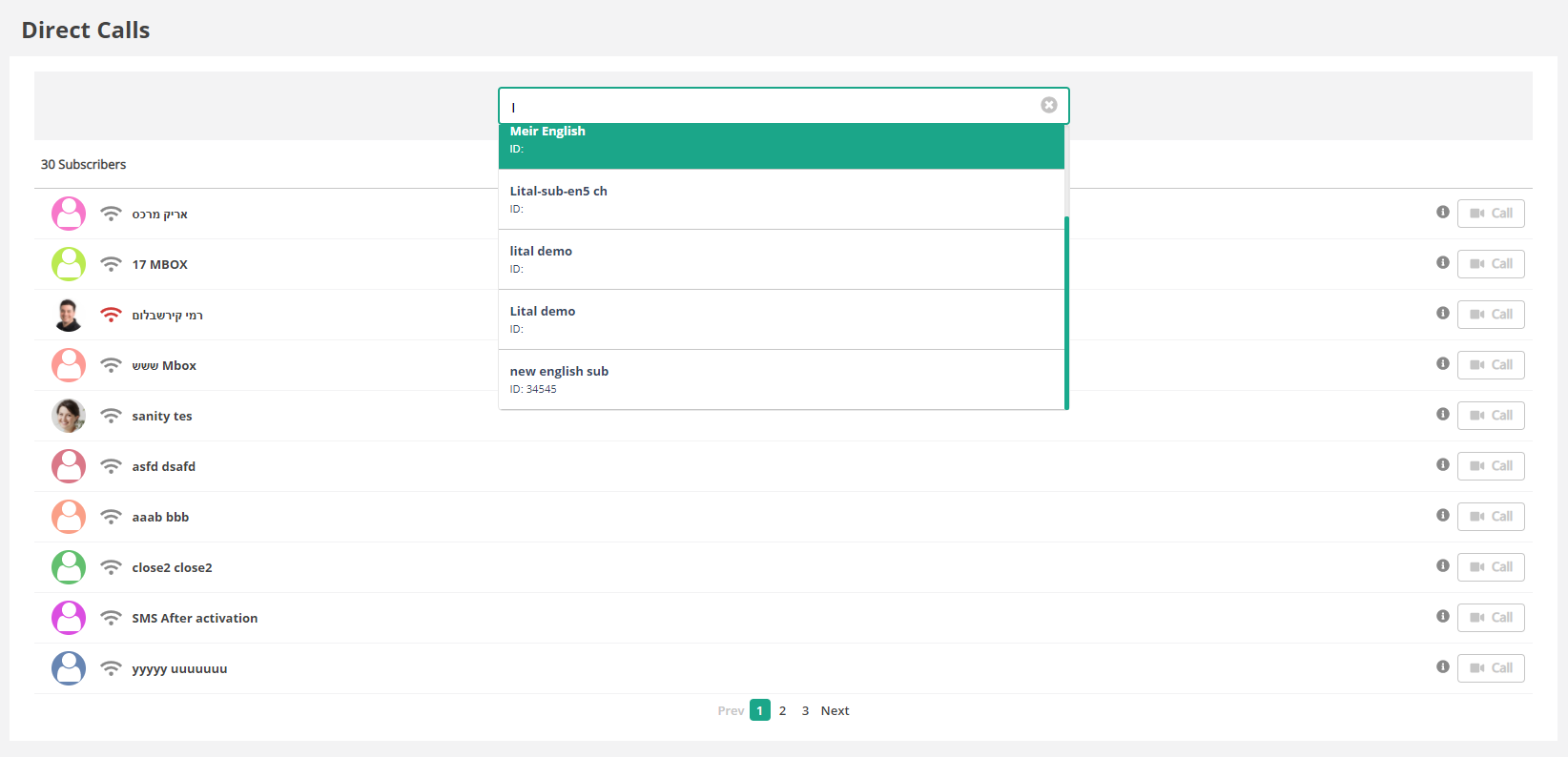Select new english sub ID 34545
The image size is (1568, 757).
pos(780,379)
